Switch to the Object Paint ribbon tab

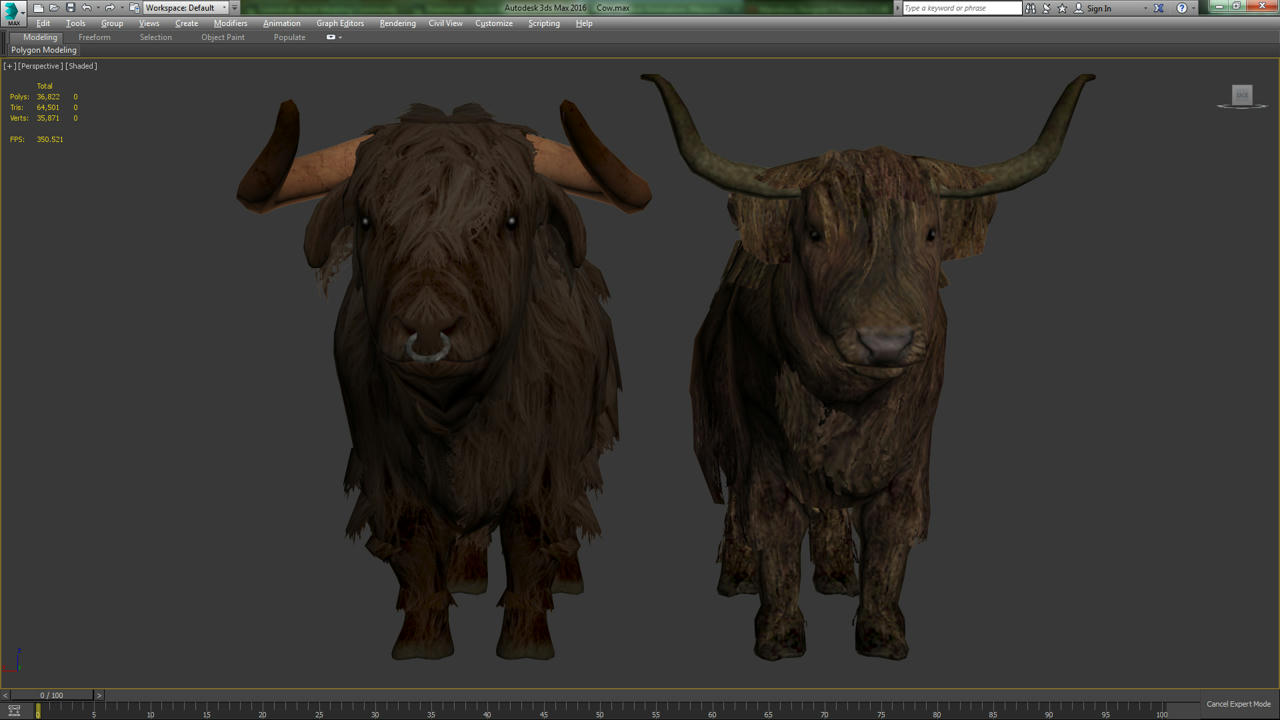click(223, 37)
